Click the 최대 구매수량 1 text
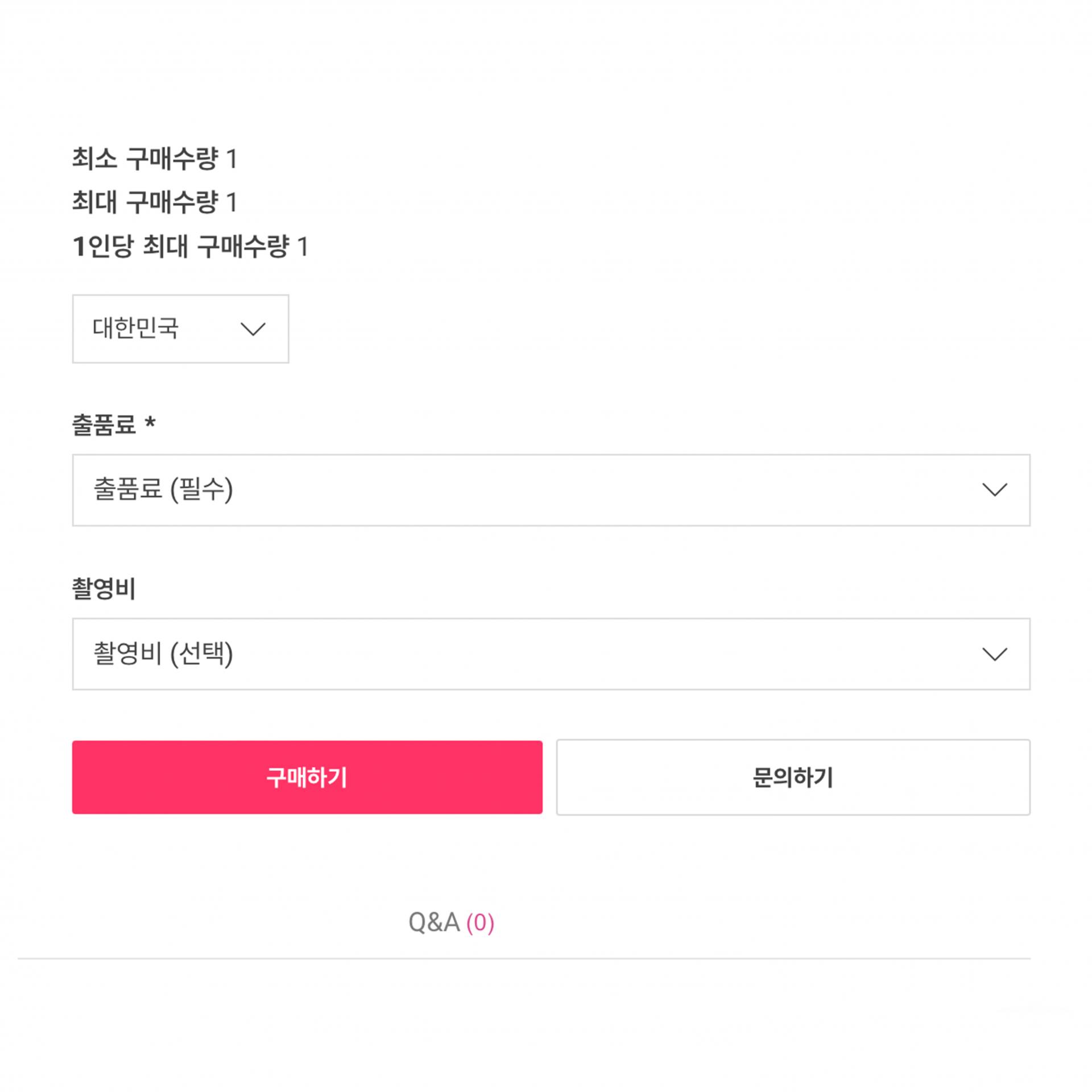 click(x=154, y=202)
